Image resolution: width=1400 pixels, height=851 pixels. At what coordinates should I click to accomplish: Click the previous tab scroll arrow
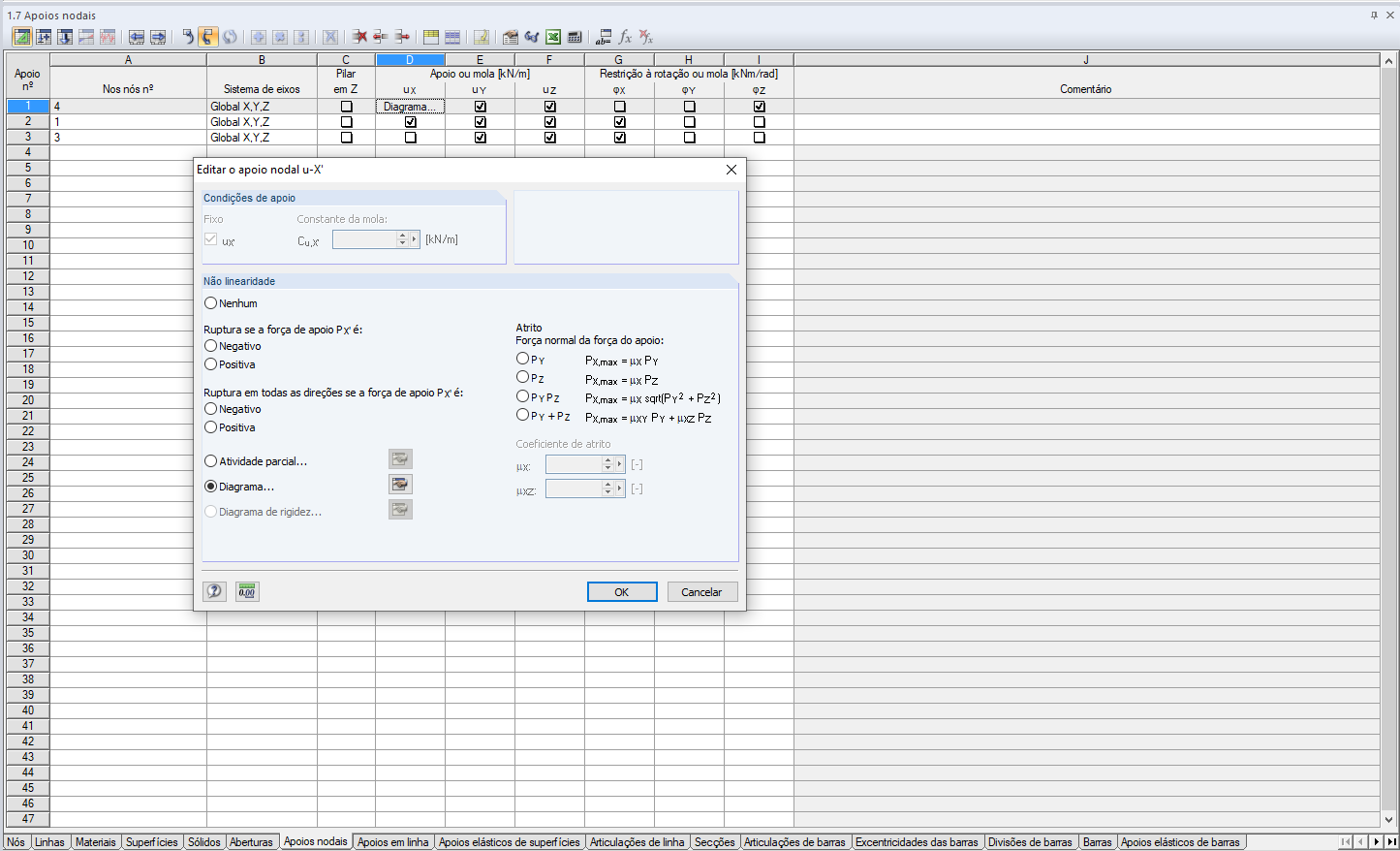point(1360,842)
